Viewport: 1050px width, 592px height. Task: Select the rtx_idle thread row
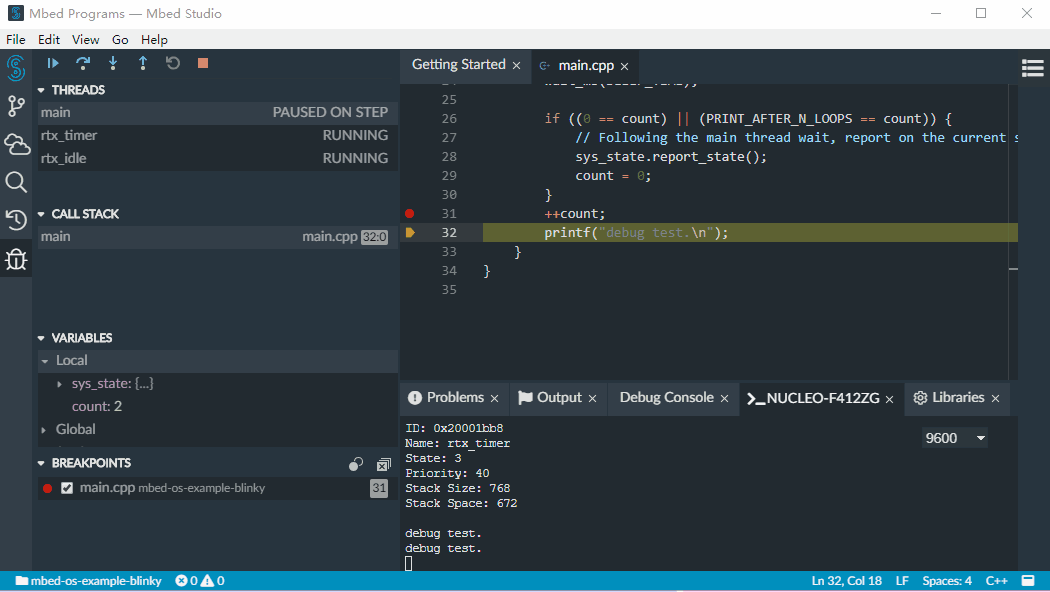218,158
